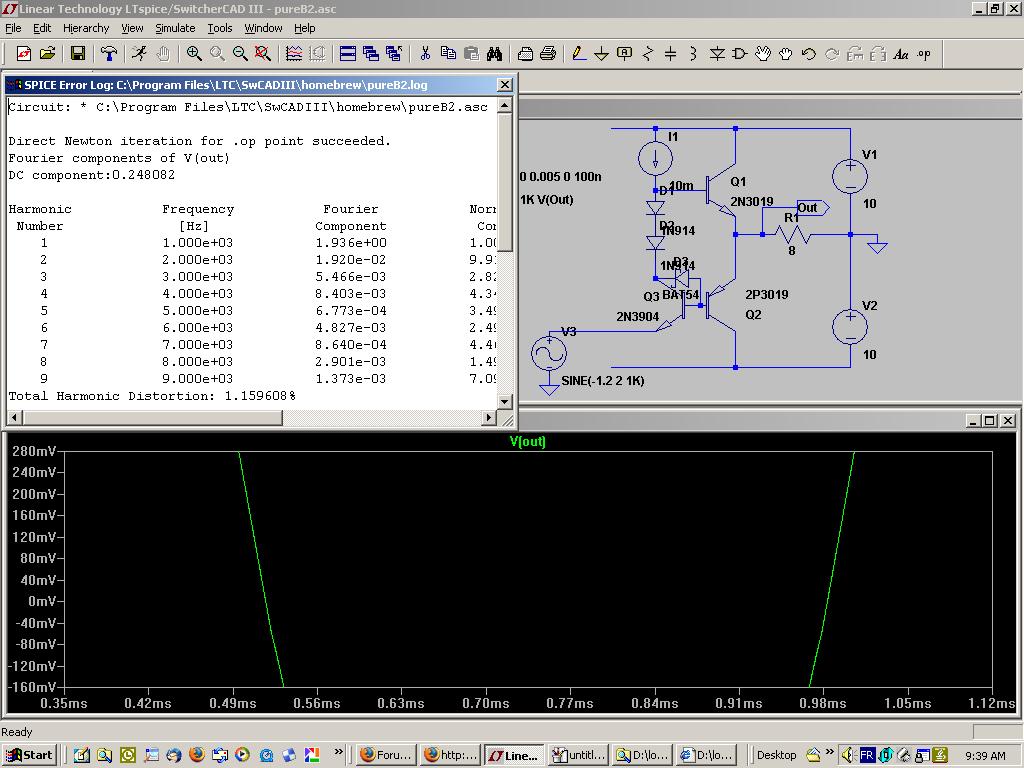The height and width of the screenshot is (768, 1024).
Task: Click the V(out) trace label in plot
Action: (528, 441)
